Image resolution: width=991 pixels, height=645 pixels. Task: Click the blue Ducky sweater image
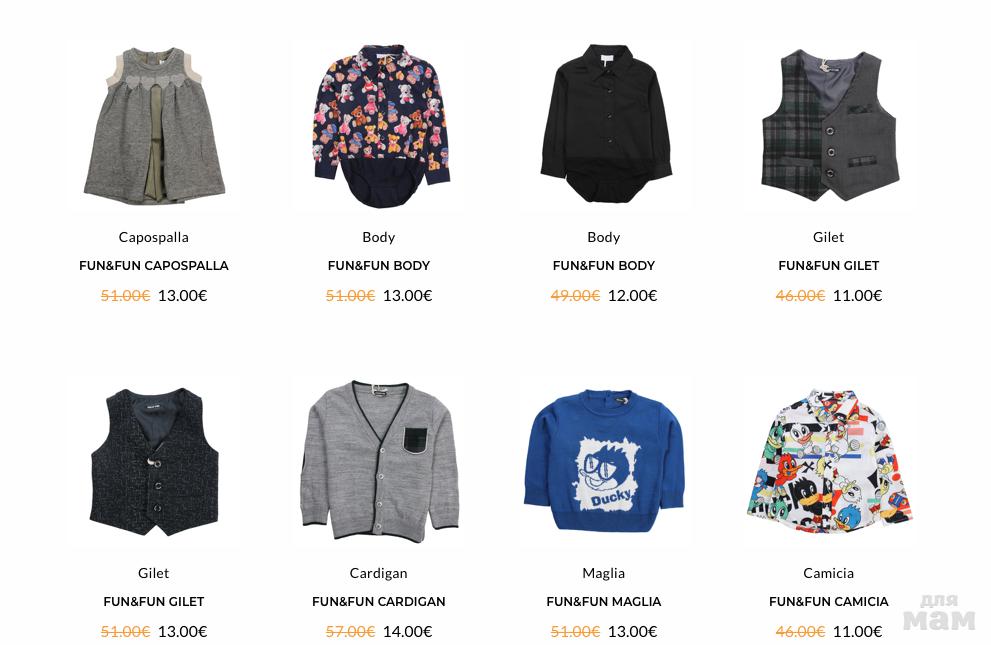coord(604,460)
